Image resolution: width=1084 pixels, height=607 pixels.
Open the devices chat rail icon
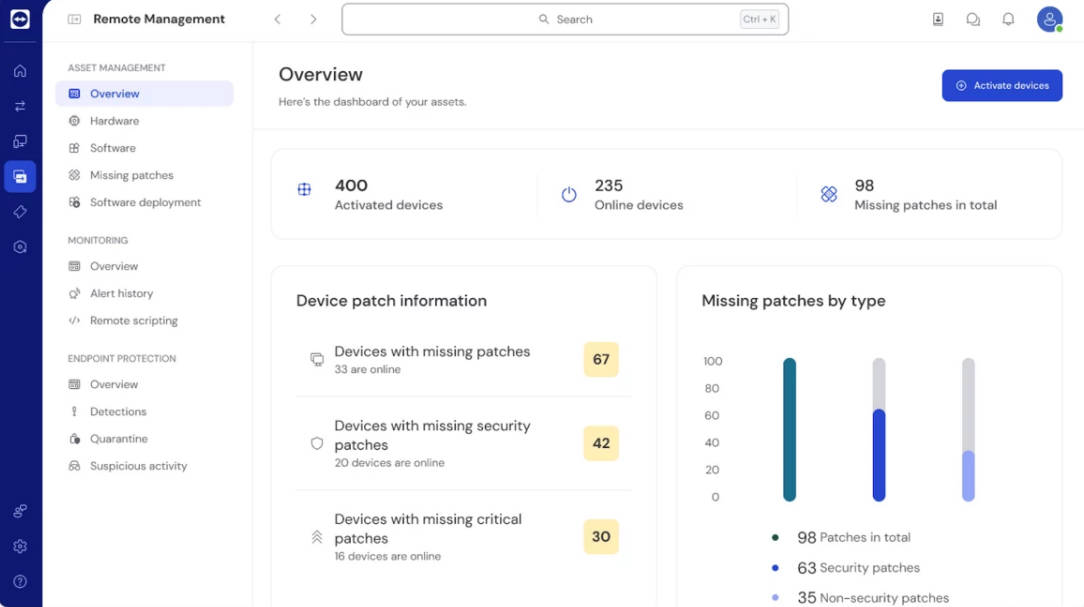click(x=20, y=141)
